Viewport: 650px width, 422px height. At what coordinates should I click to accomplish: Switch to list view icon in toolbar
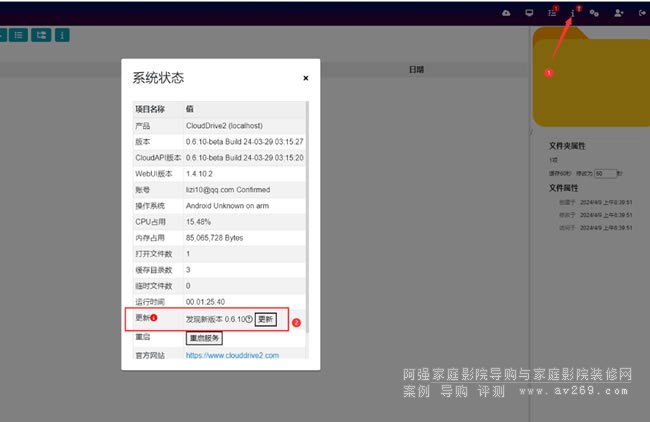point(19,35)
